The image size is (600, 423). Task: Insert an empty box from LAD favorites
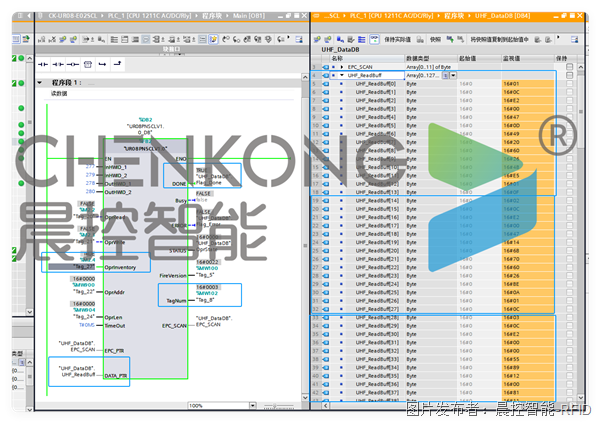[88, 64]
